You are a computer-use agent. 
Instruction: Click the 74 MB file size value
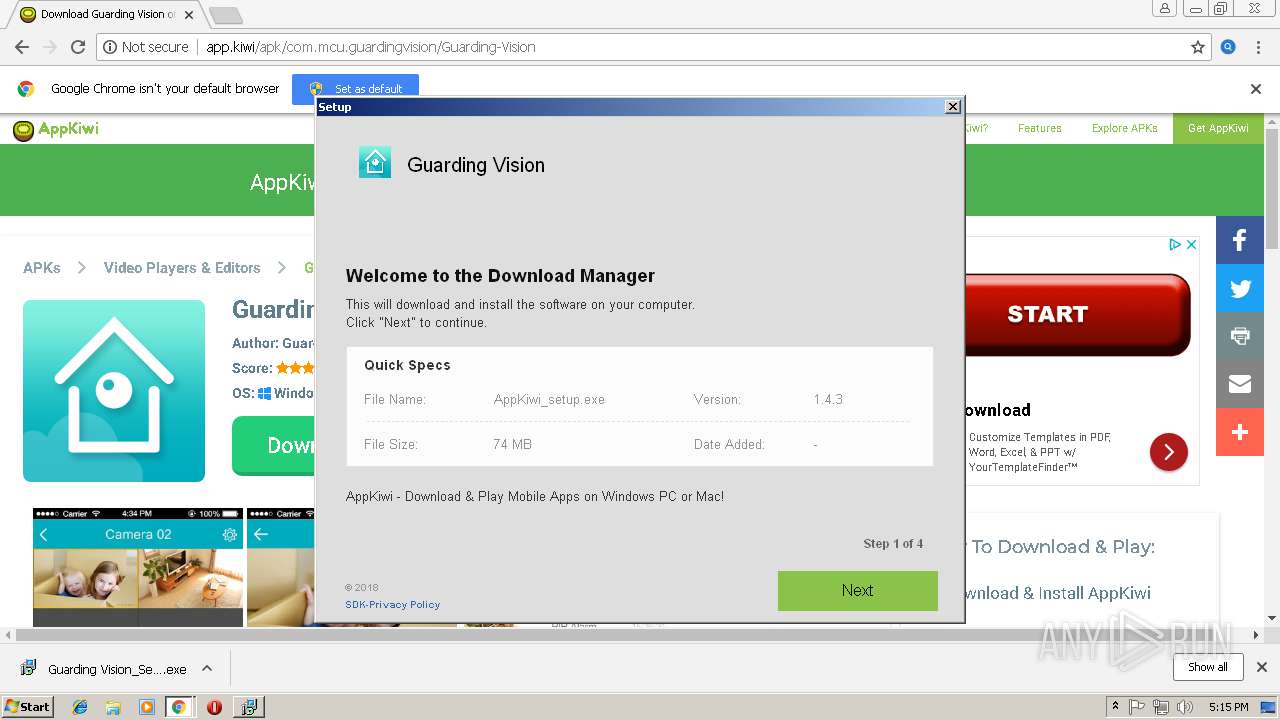click(512, 444)
